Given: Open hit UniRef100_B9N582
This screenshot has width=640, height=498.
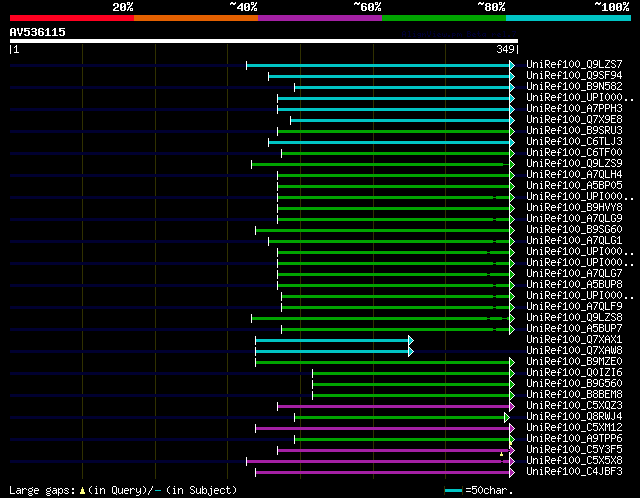Looking at the screenshot, I should [x=574, y=87].
